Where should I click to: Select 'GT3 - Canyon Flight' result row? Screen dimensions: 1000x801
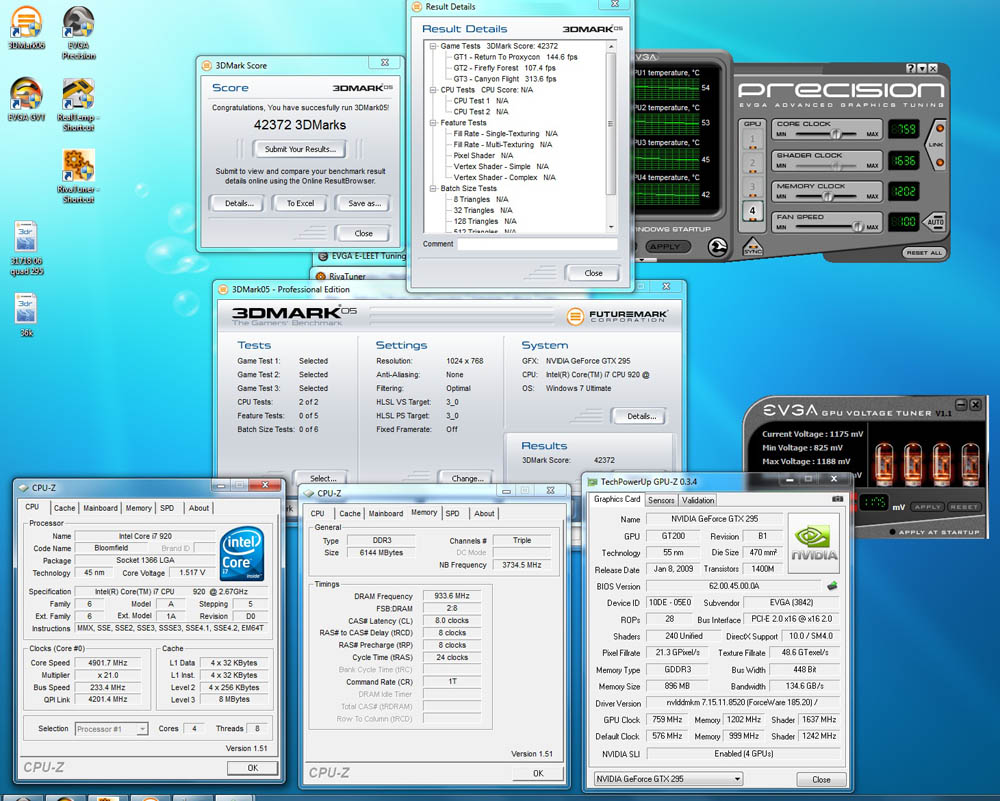[x=504, y=79]
